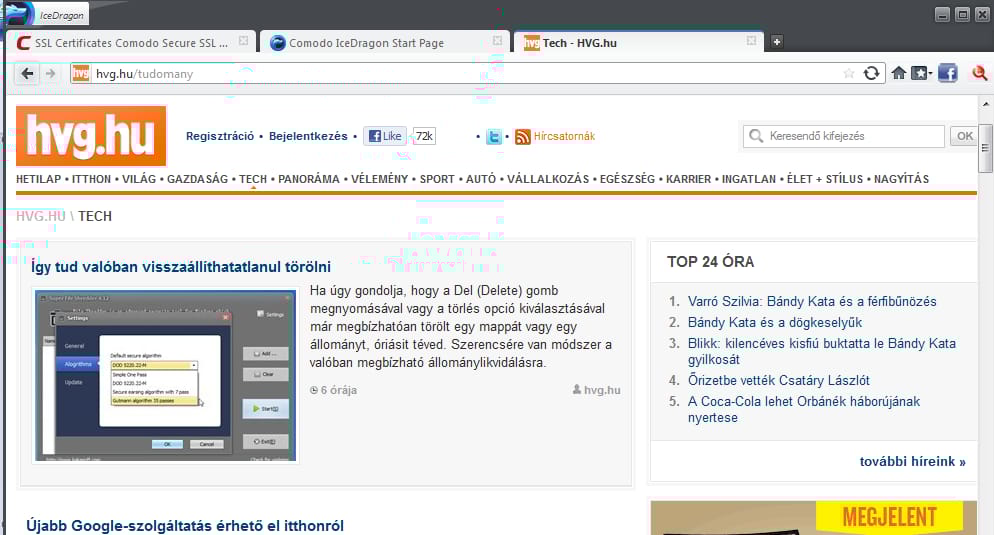994x535 pixels.
Task: Open the EGÉSZSÉG section
Action: [628, 179]
